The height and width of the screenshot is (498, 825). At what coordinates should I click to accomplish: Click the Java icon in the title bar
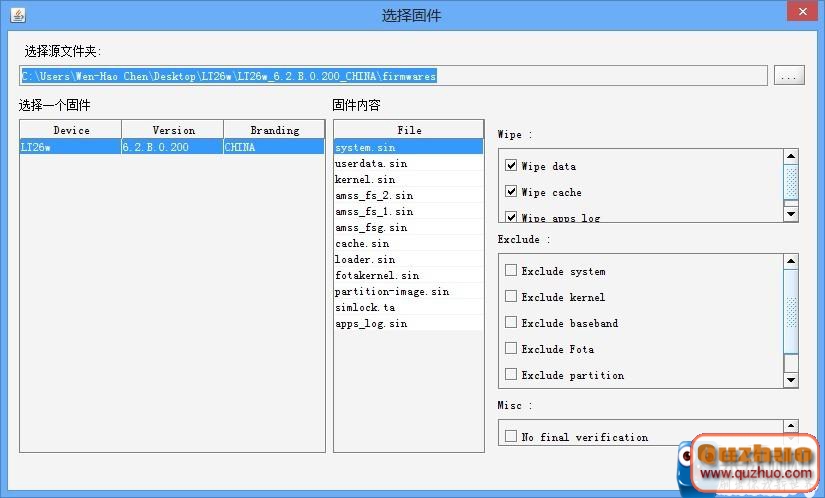[x=18, y=15]
